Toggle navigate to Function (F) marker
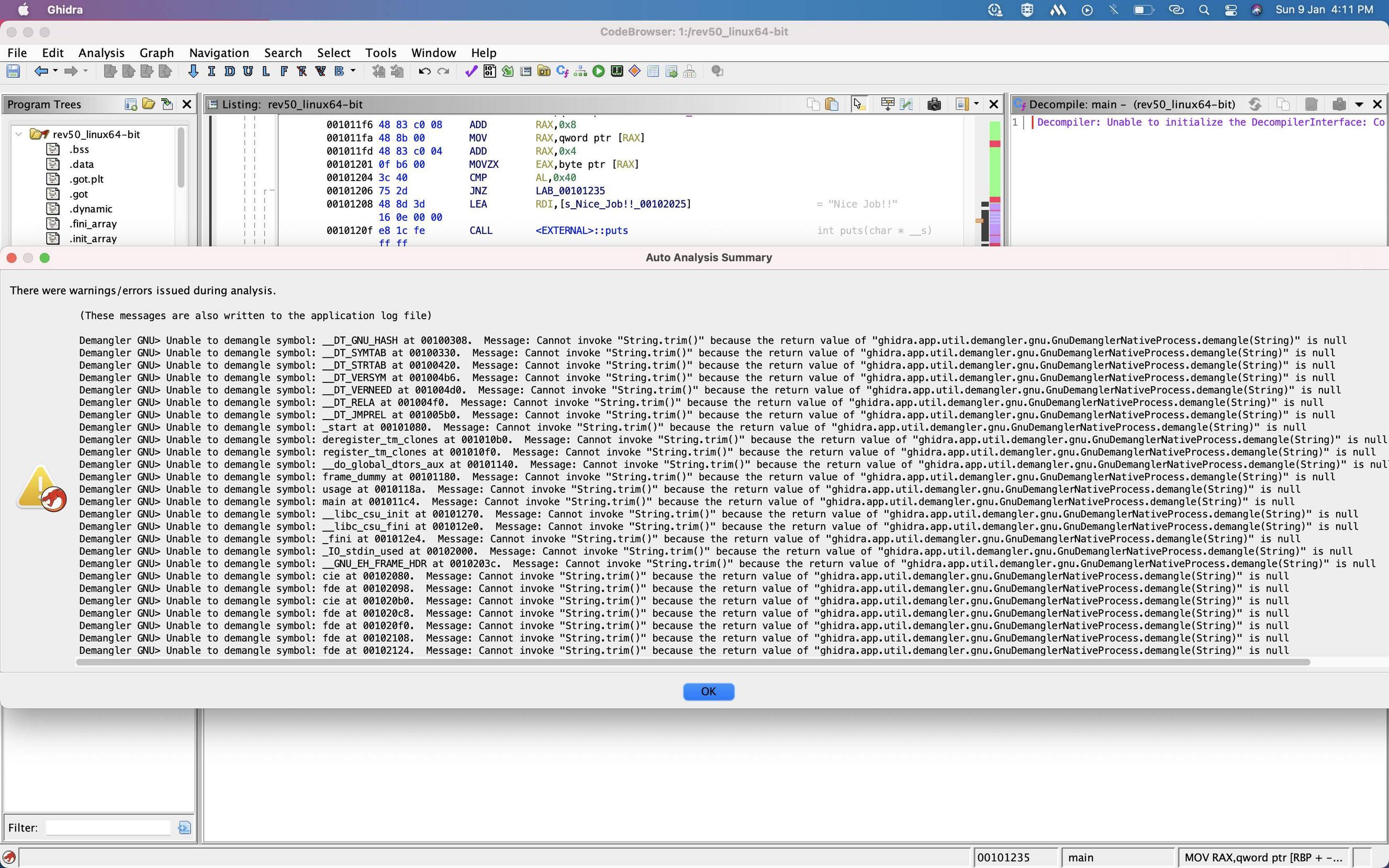 pos(284,71)
